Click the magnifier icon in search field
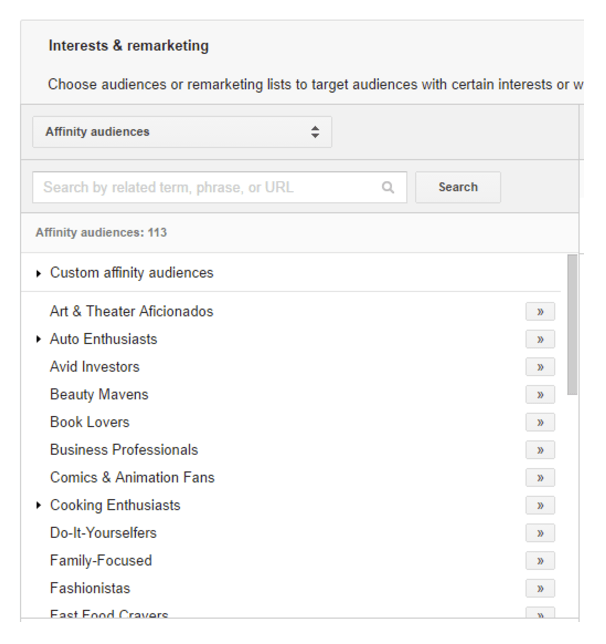The width and height of the screenshot is (606, 644). 388,187
